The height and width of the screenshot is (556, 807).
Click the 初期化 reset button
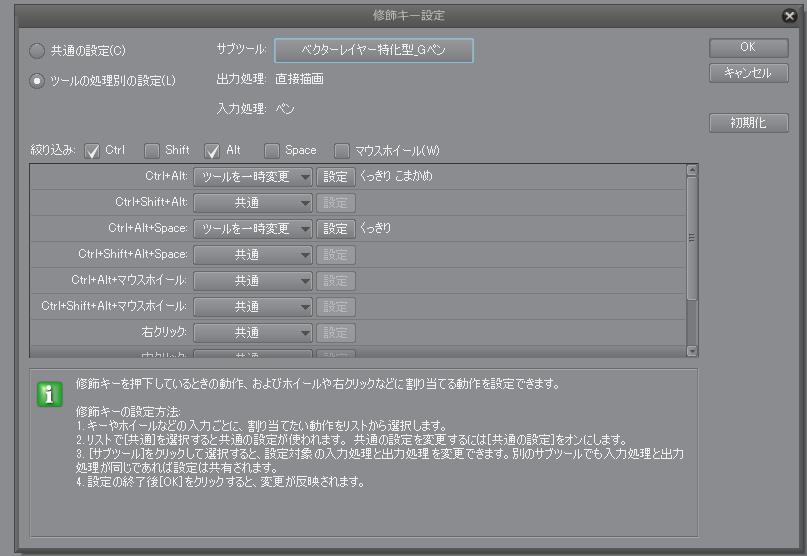coord(748,123)
